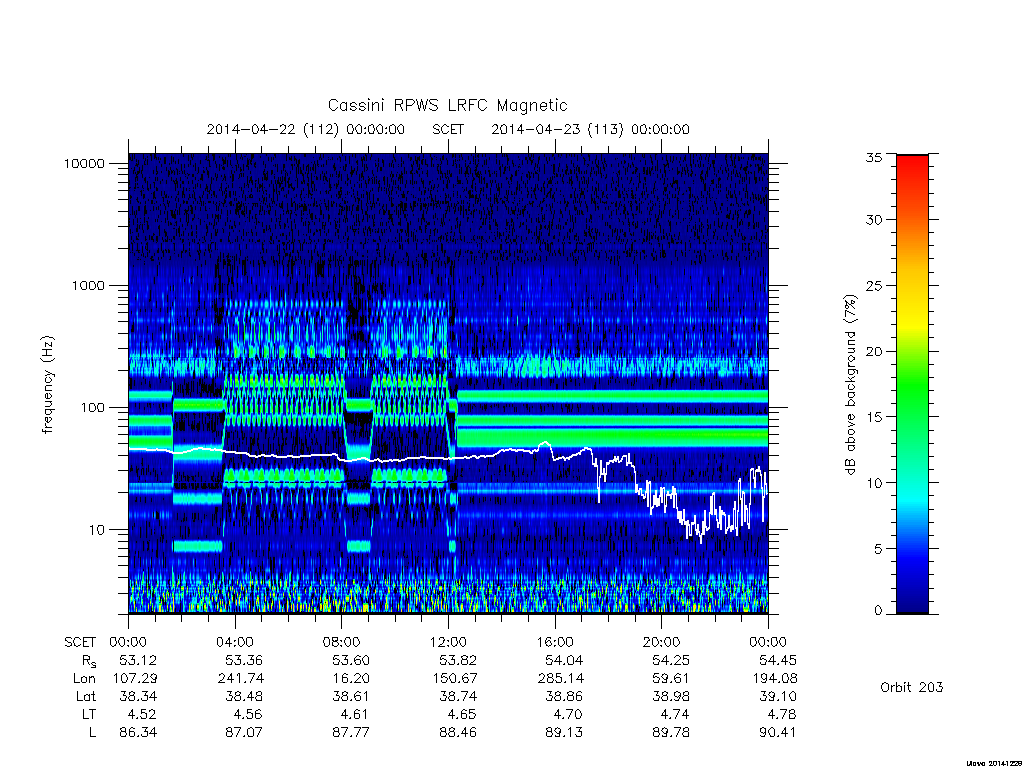
Task: Click the Lat value '38.34'
Action: [138, 696]
